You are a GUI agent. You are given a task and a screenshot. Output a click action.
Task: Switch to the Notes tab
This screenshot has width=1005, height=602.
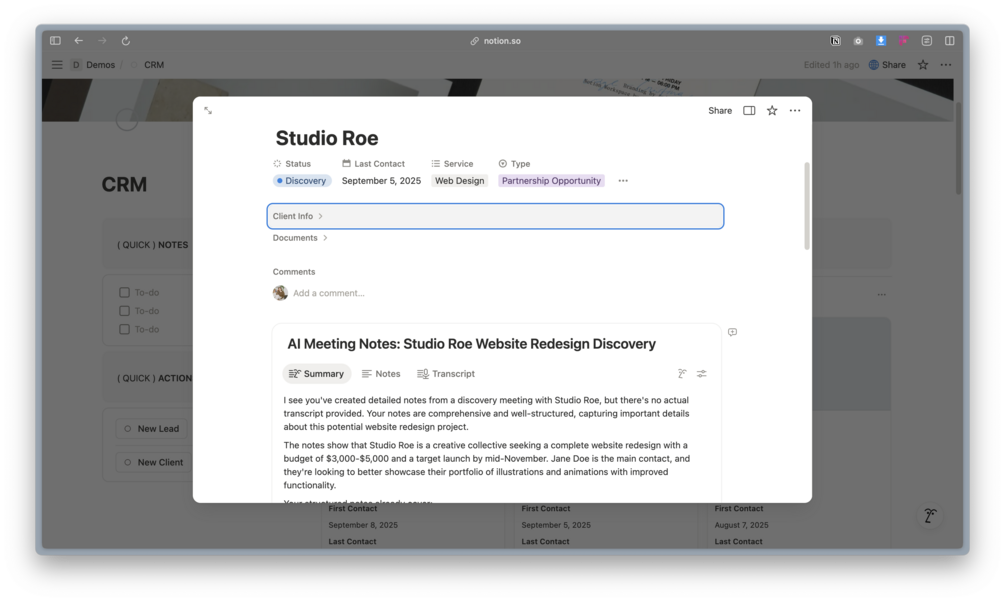click(x=381, y=374)
